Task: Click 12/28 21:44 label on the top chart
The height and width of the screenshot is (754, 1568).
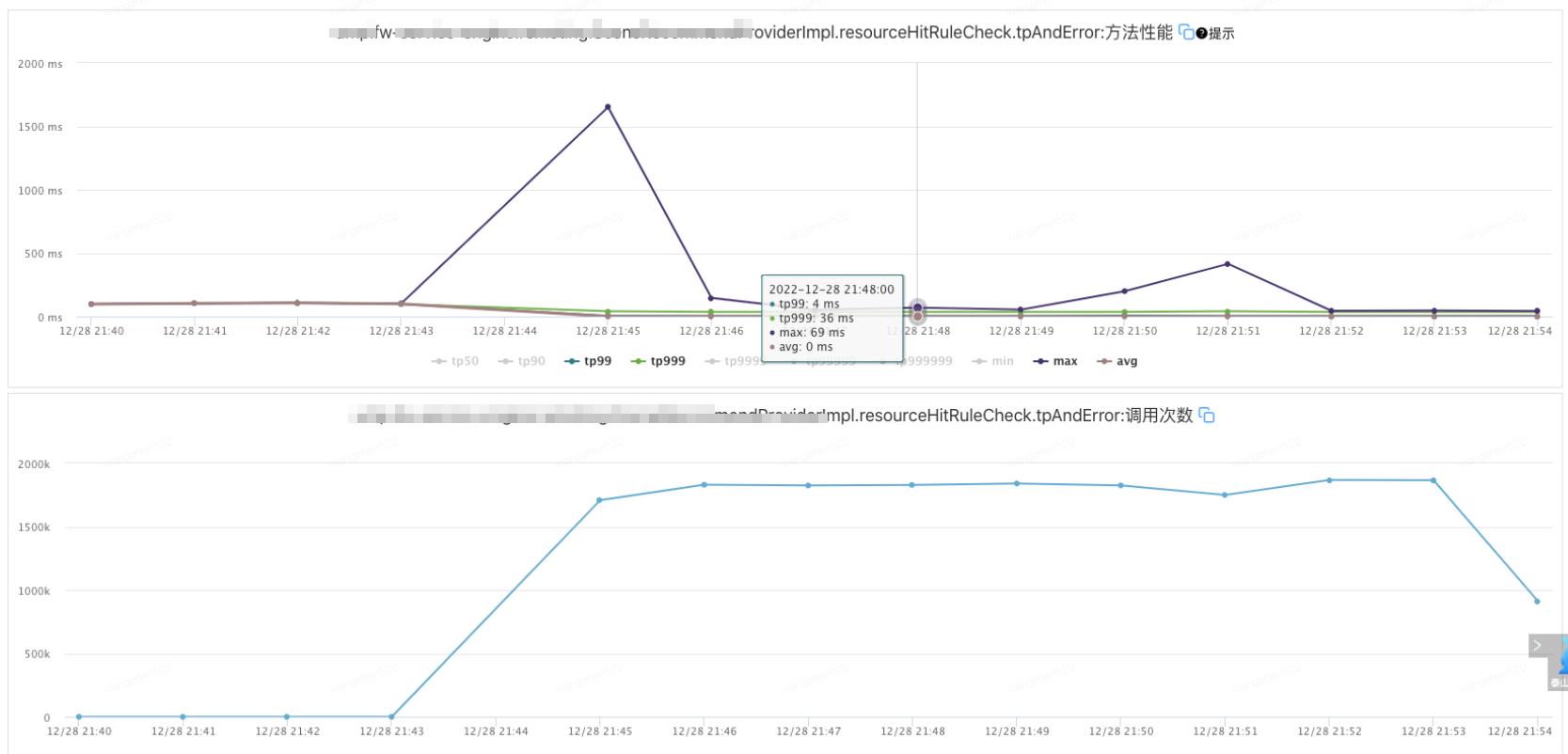Action: (504, 331)
